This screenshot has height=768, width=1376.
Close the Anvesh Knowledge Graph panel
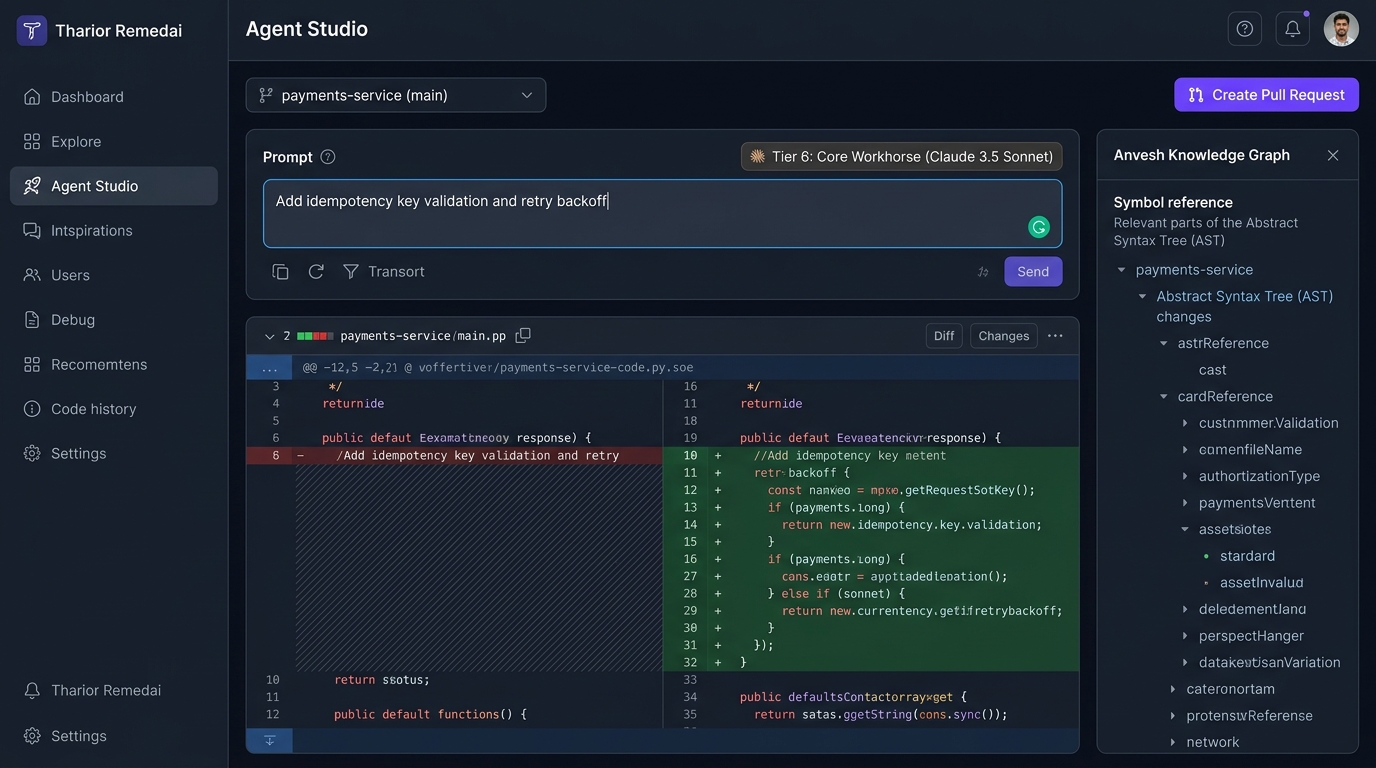tap(1333, 155)
